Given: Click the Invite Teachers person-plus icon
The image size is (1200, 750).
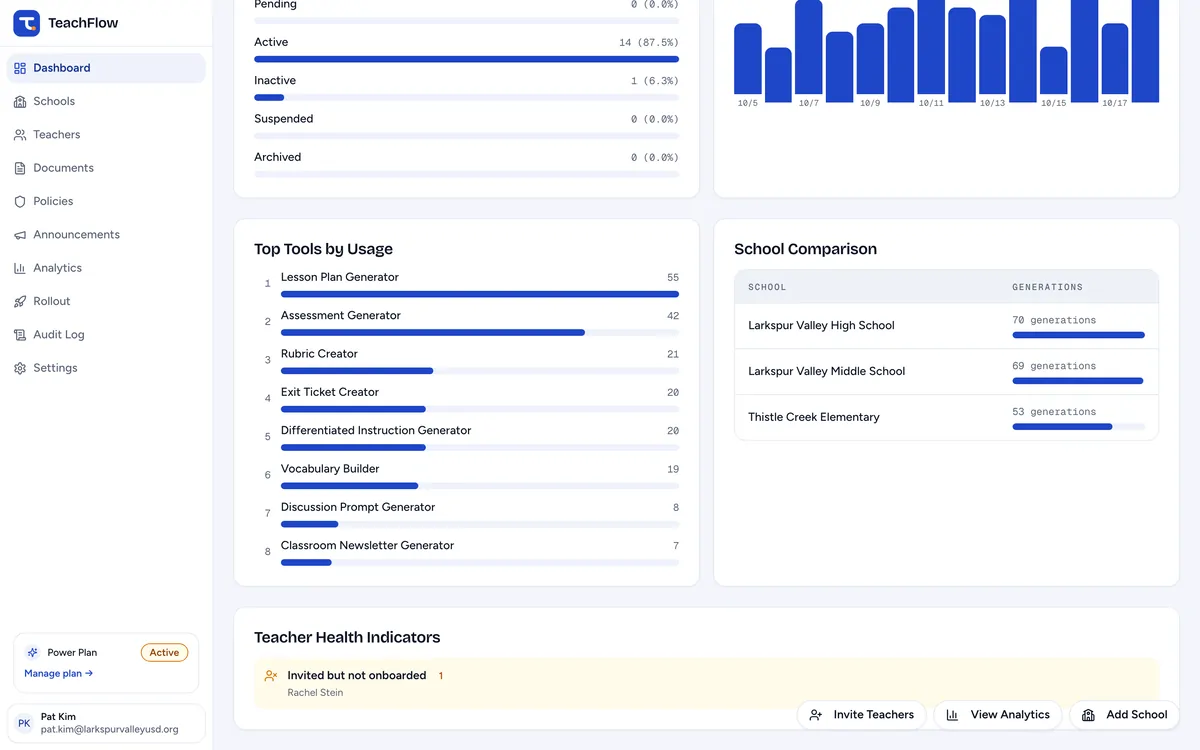Looking at the screenshot, I should pyautogui.click(x=816, y=715).
